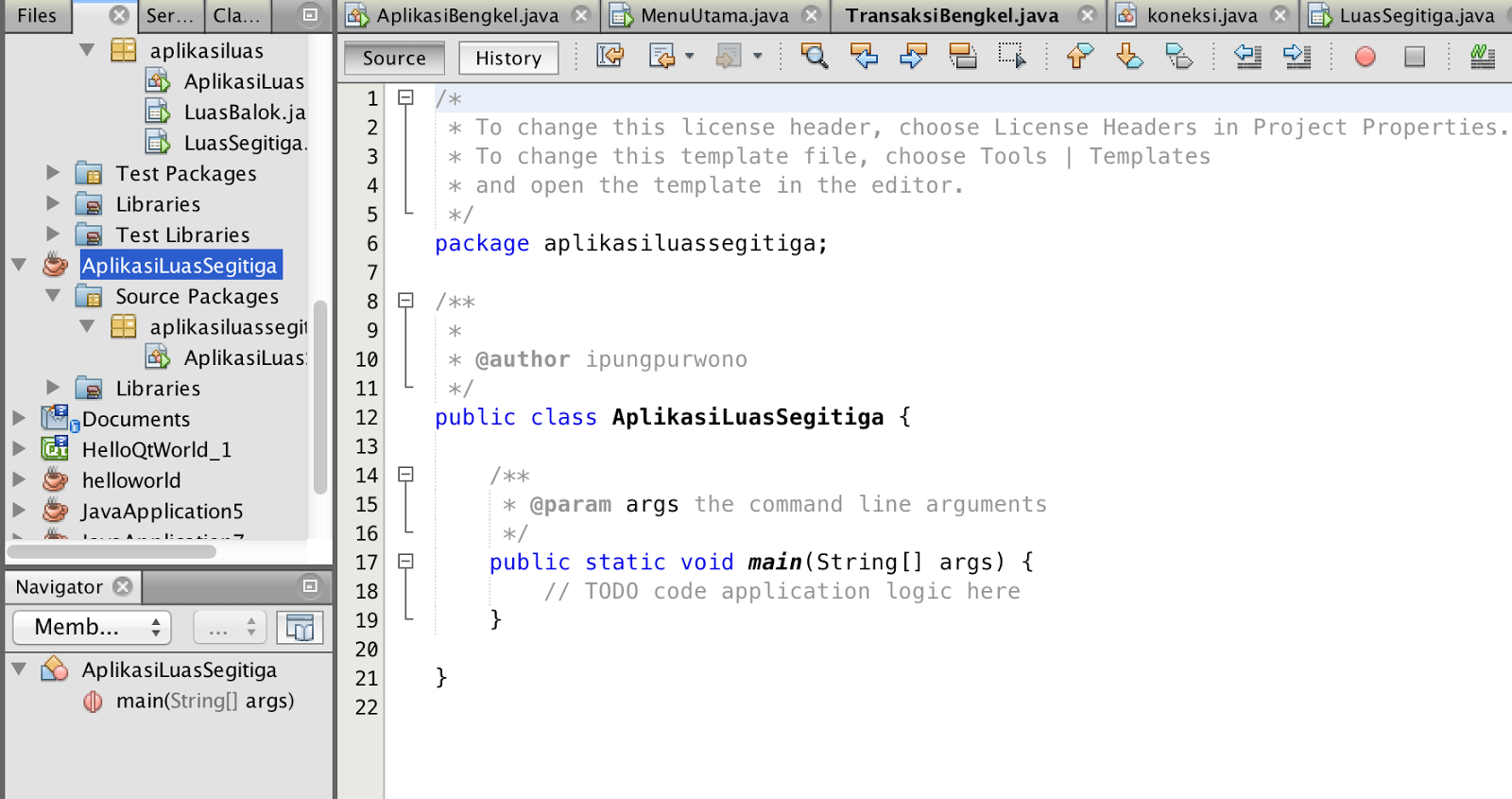Click Shift Line Right icon
The height and width of the screenshot is (799, 1512).
1297,57
